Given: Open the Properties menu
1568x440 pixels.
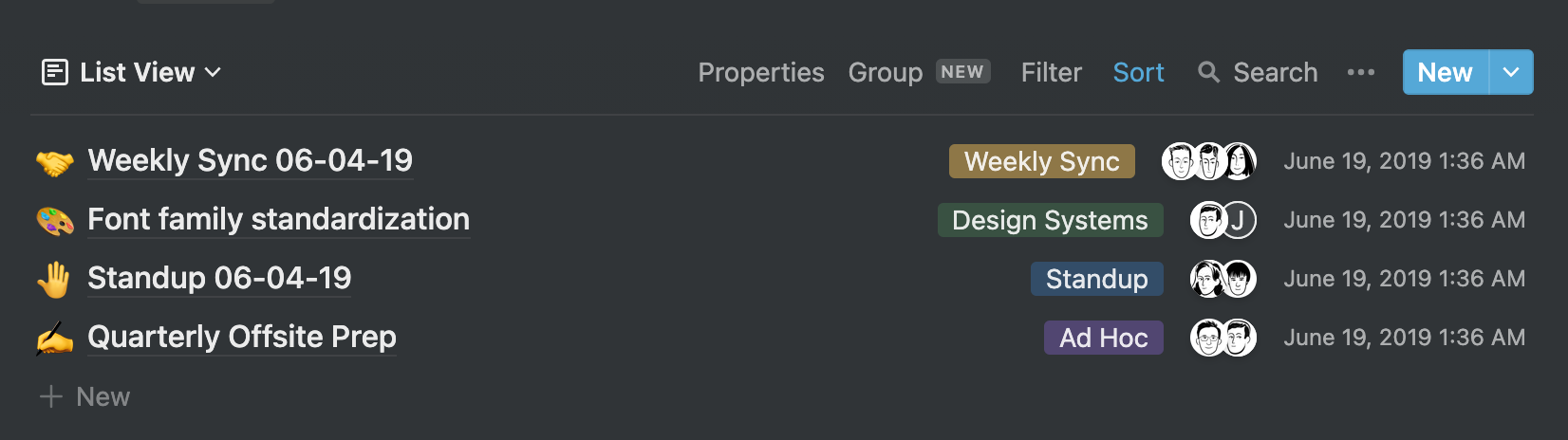Looking at the screenshot, I should 761,72.
